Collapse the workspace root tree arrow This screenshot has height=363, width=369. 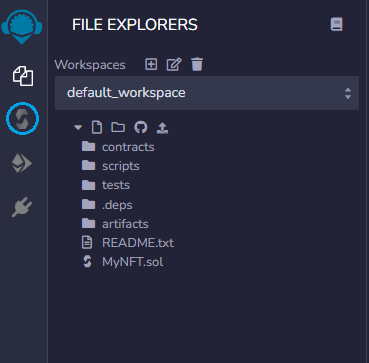tap(78, 127)
